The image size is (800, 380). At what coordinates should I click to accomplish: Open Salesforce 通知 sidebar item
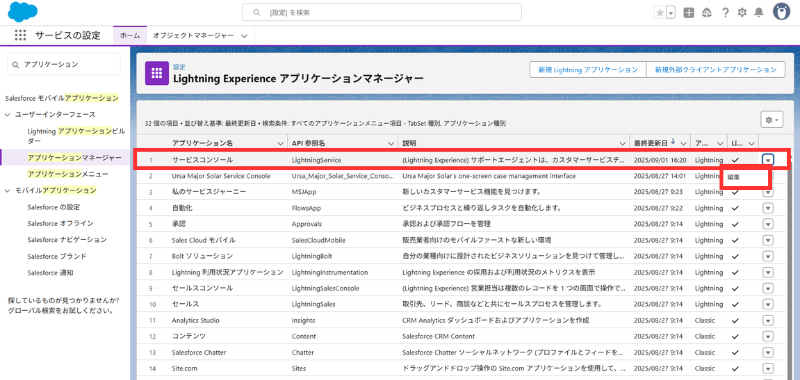coord(51,273)
